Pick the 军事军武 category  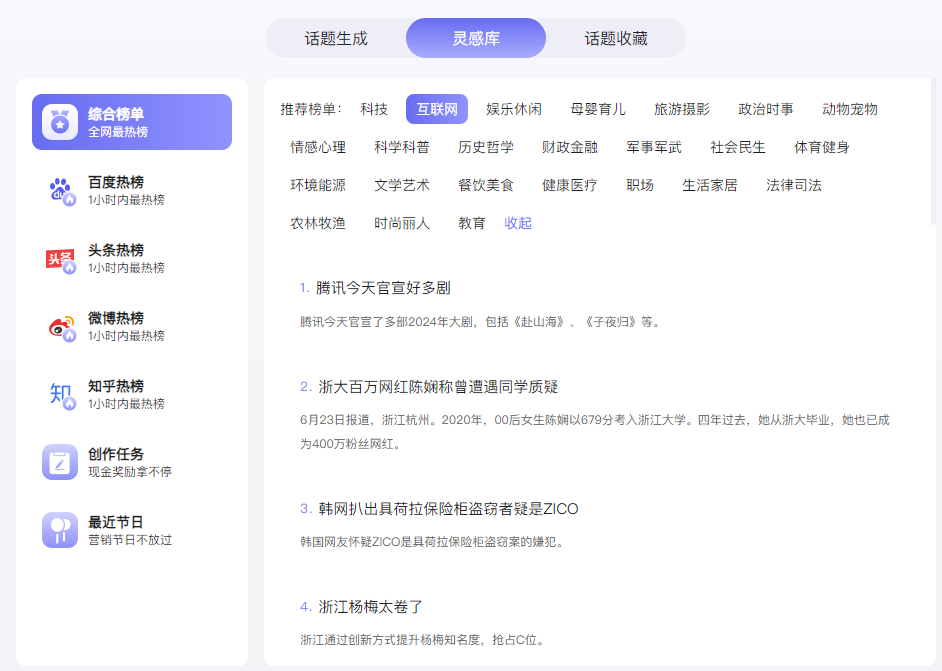pos(654,147)
